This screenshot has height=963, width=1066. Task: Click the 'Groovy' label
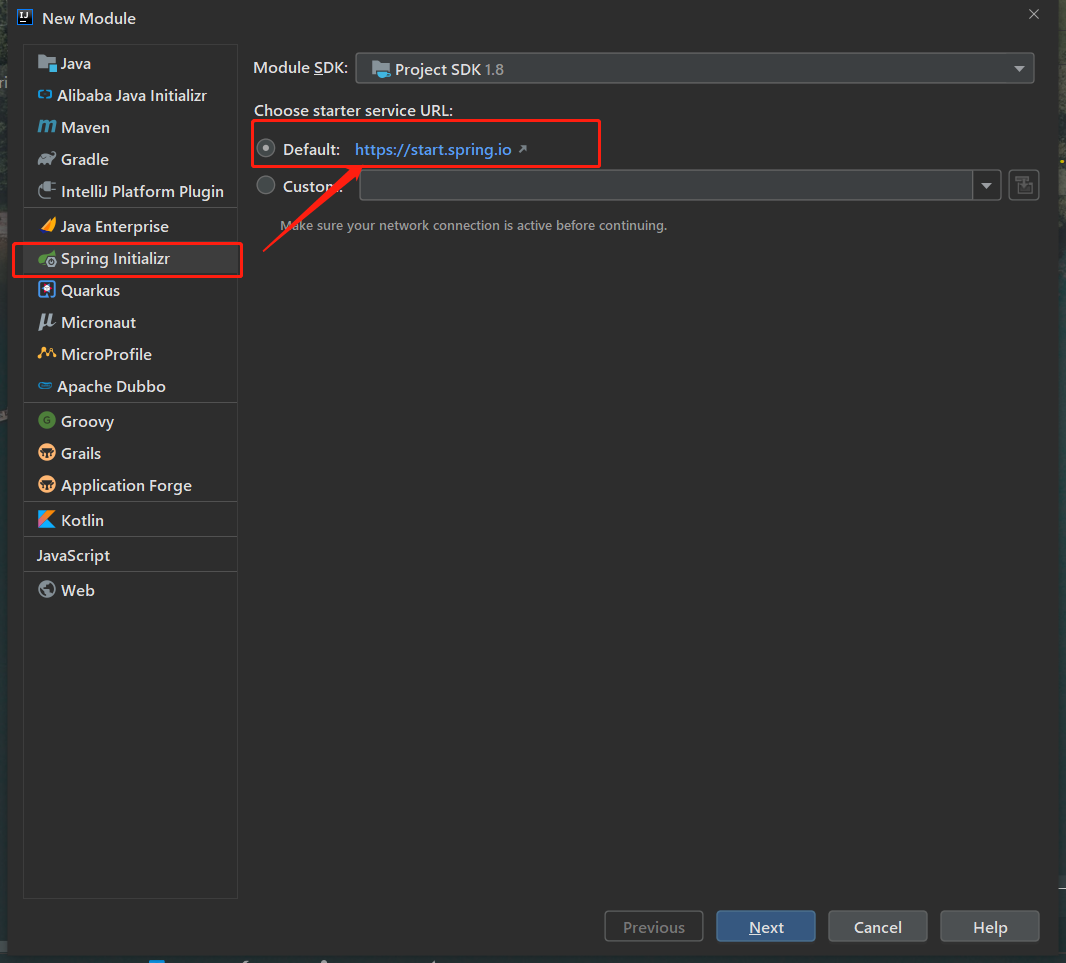pyautogui.click(x=88, y=421)
